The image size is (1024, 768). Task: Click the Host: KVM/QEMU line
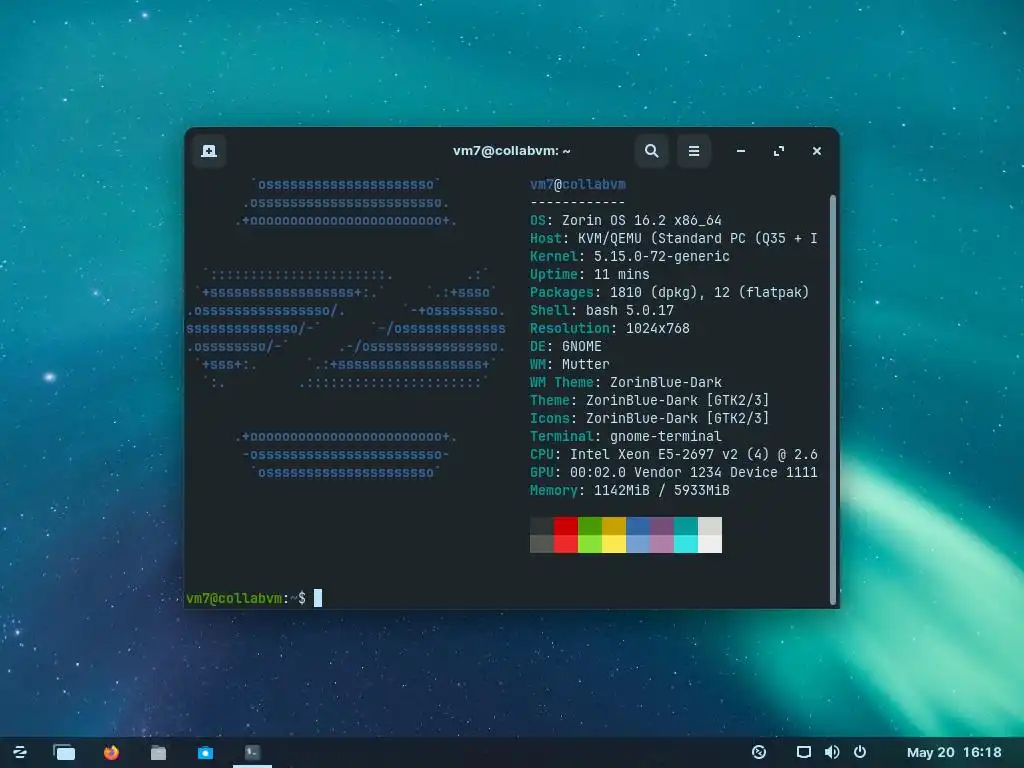coord(673,238)
